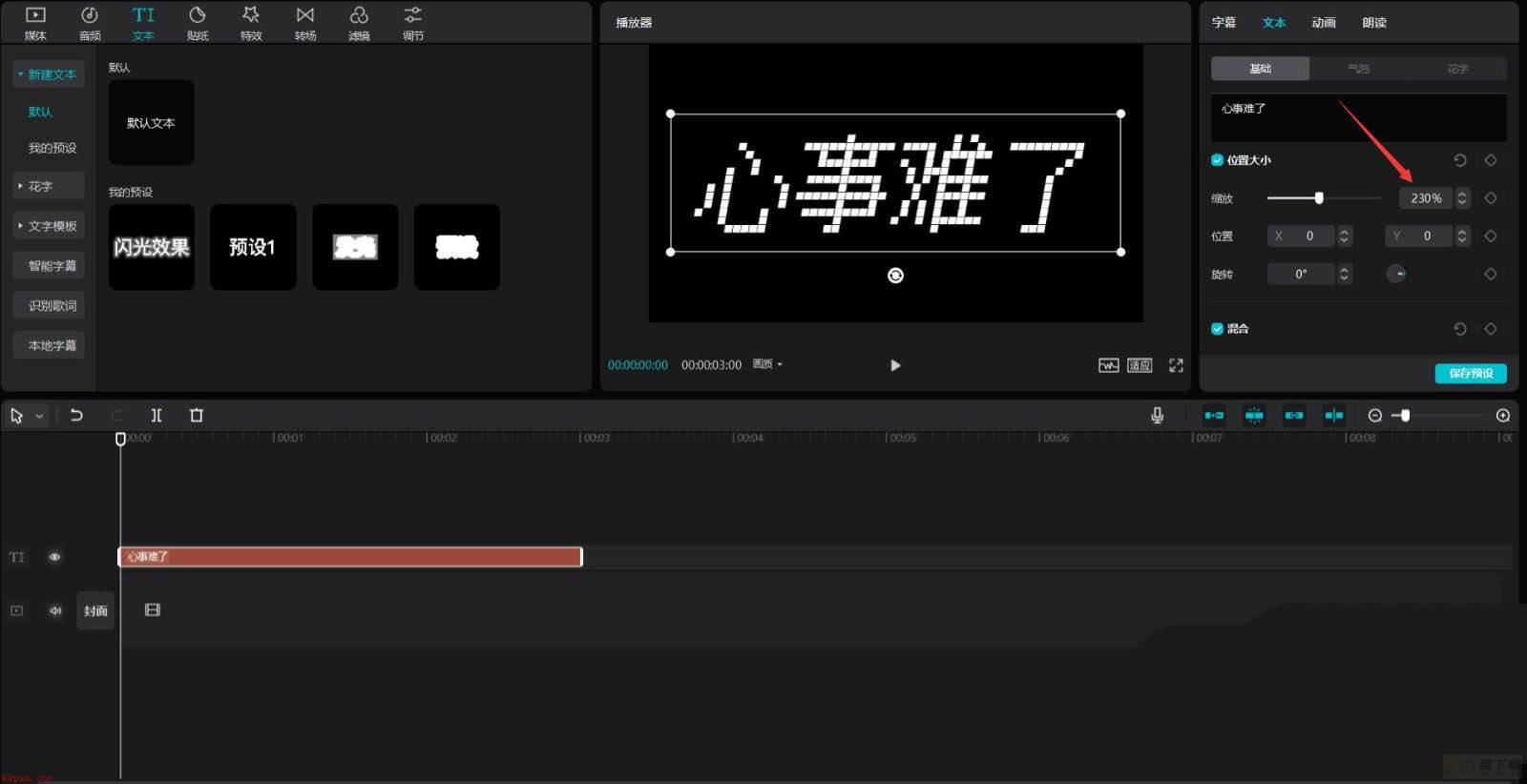1527x784 pixels.
Task: Add keyframe for 旋转 rotation
Action: [x=1491, y=274]
